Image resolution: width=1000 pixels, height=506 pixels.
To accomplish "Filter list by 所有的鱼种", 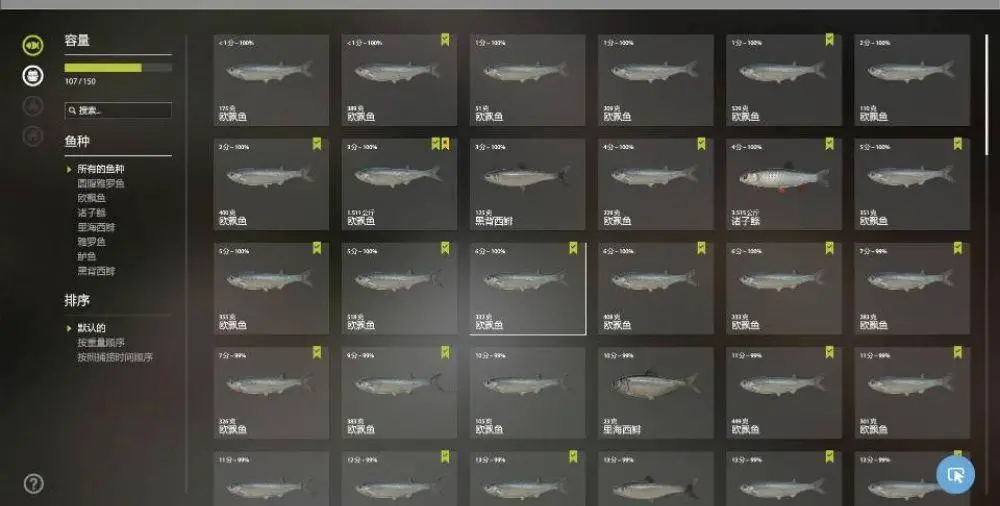I will click(101, 169).
